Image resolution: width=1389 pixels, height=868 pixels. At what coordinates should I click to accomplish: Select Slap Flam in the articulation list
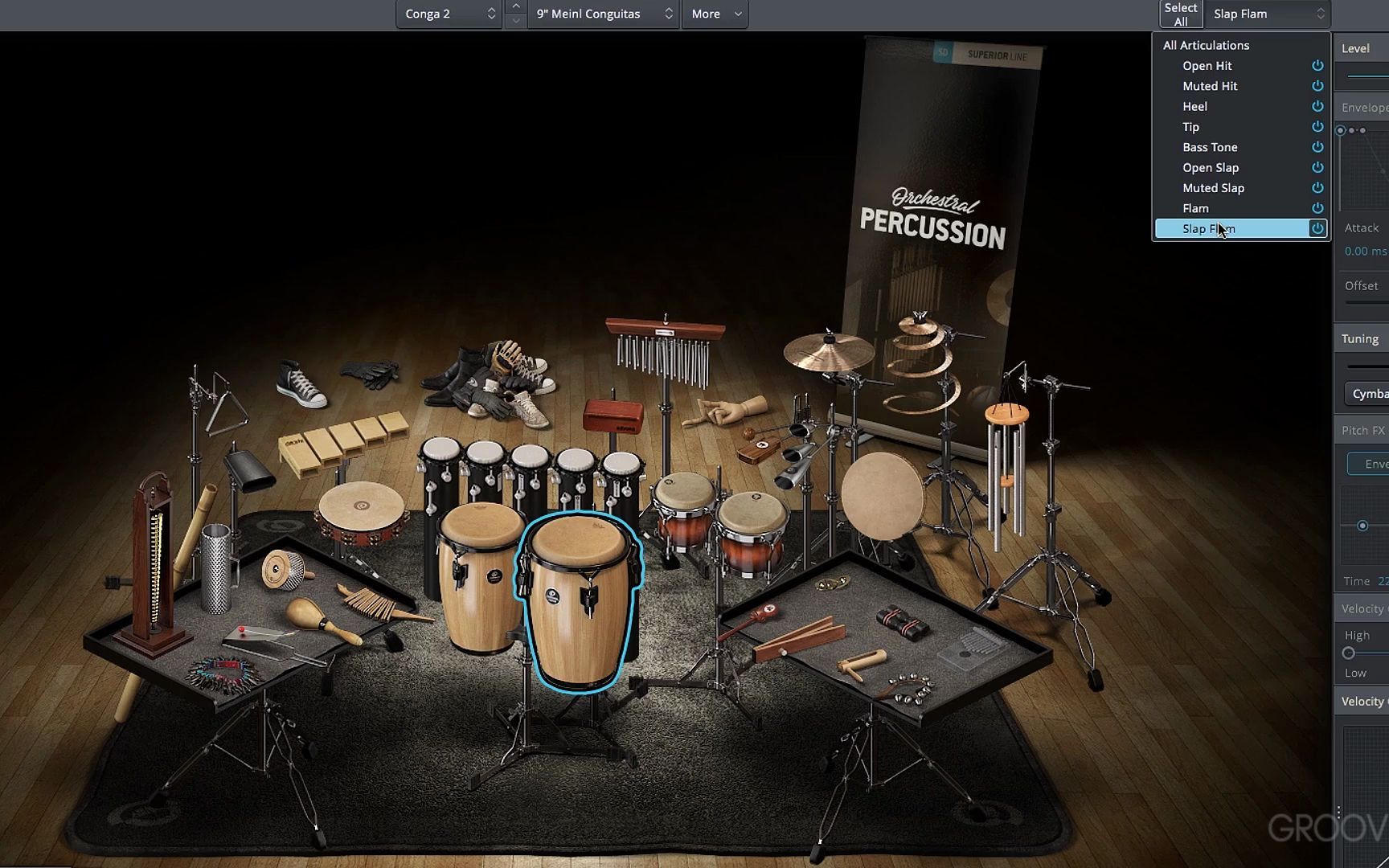point(1208,228)
